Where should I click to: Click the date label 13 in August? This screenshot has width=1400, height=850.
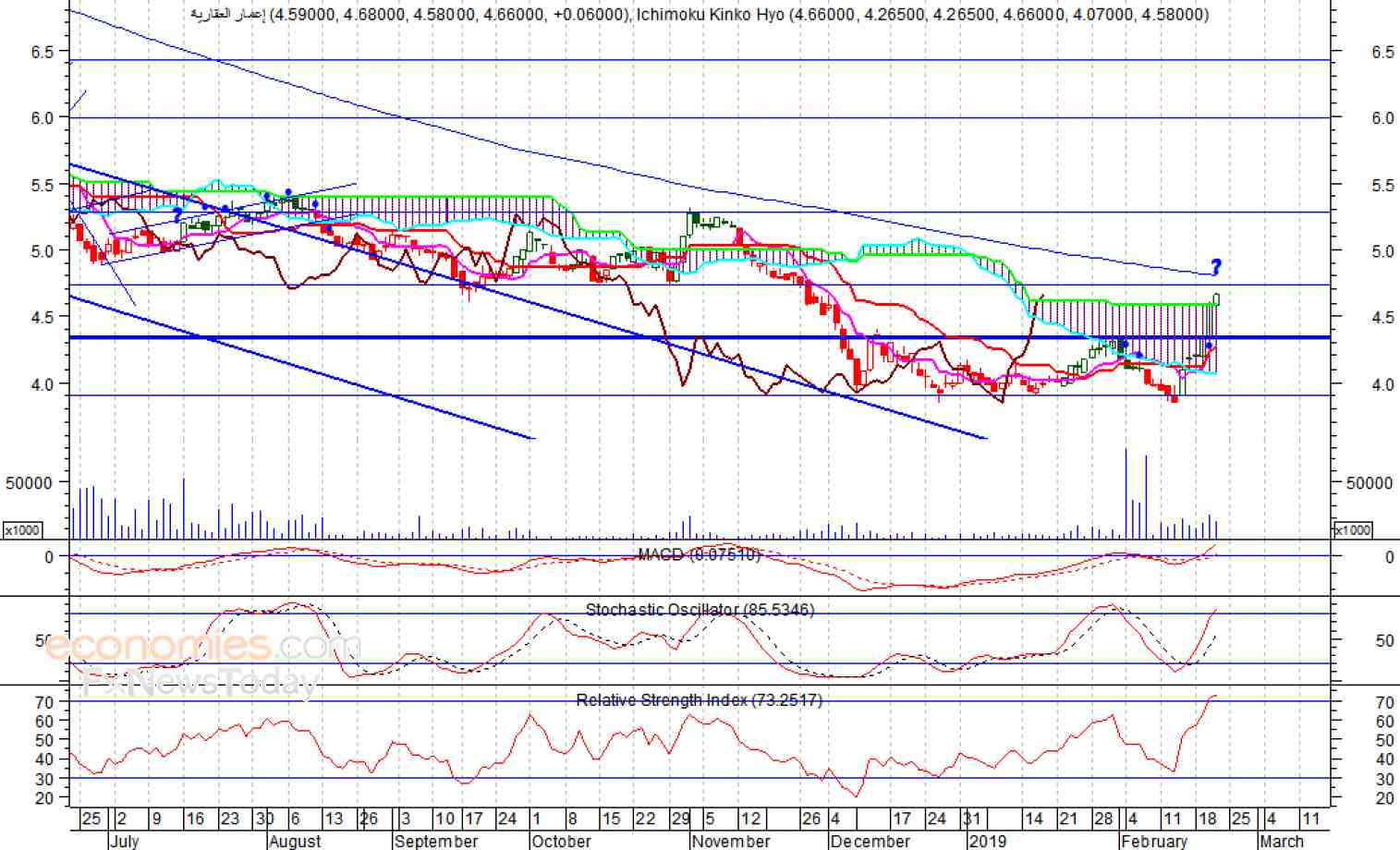click(x=334, y=819)
